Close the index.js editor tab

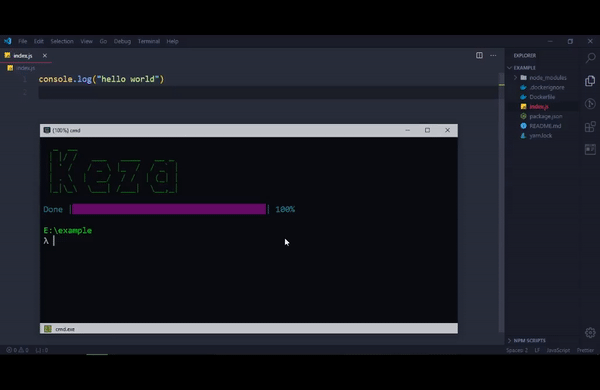click(x=45, y=55)
